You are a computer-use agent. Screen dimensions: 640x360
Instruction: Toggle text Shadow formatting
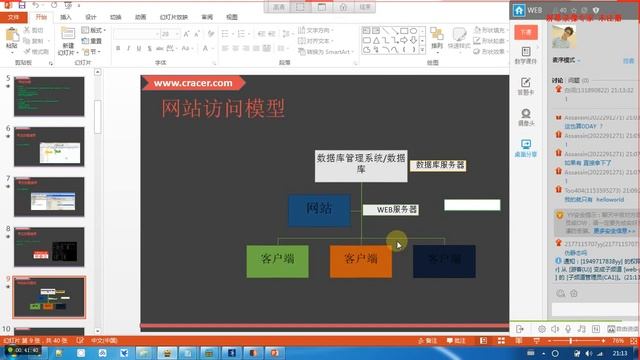pos(149,49)
